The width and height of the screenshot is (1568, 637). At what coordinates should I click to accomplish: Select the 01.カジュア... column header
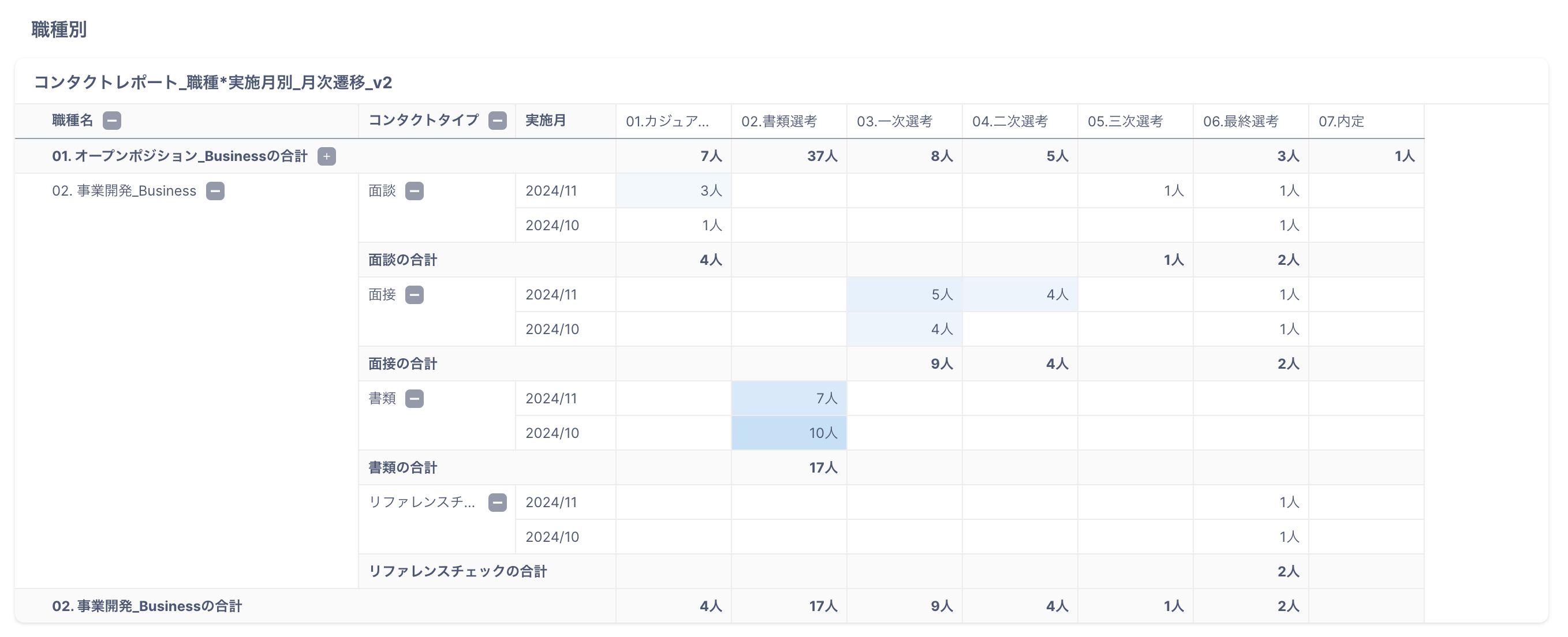pyautogui.click(x=667, y=121)
